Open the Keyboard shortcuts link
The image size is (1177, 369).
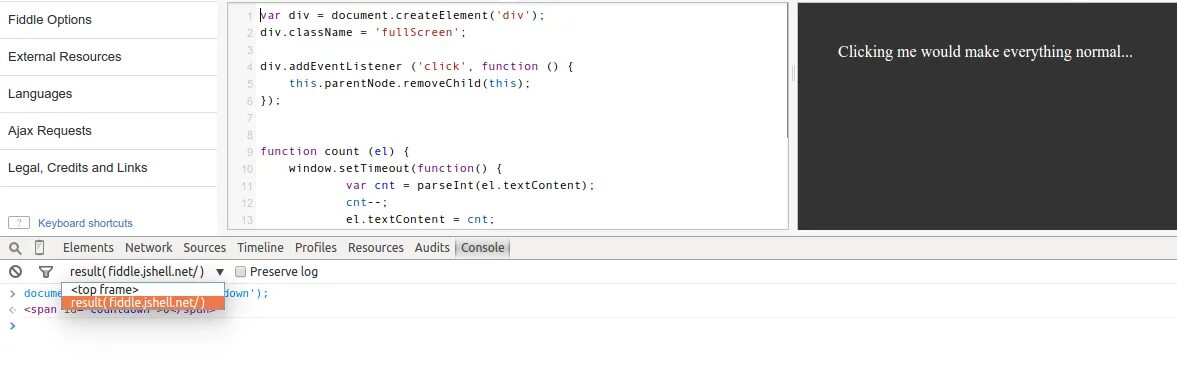pyautogui.click(x=86, y=223)
